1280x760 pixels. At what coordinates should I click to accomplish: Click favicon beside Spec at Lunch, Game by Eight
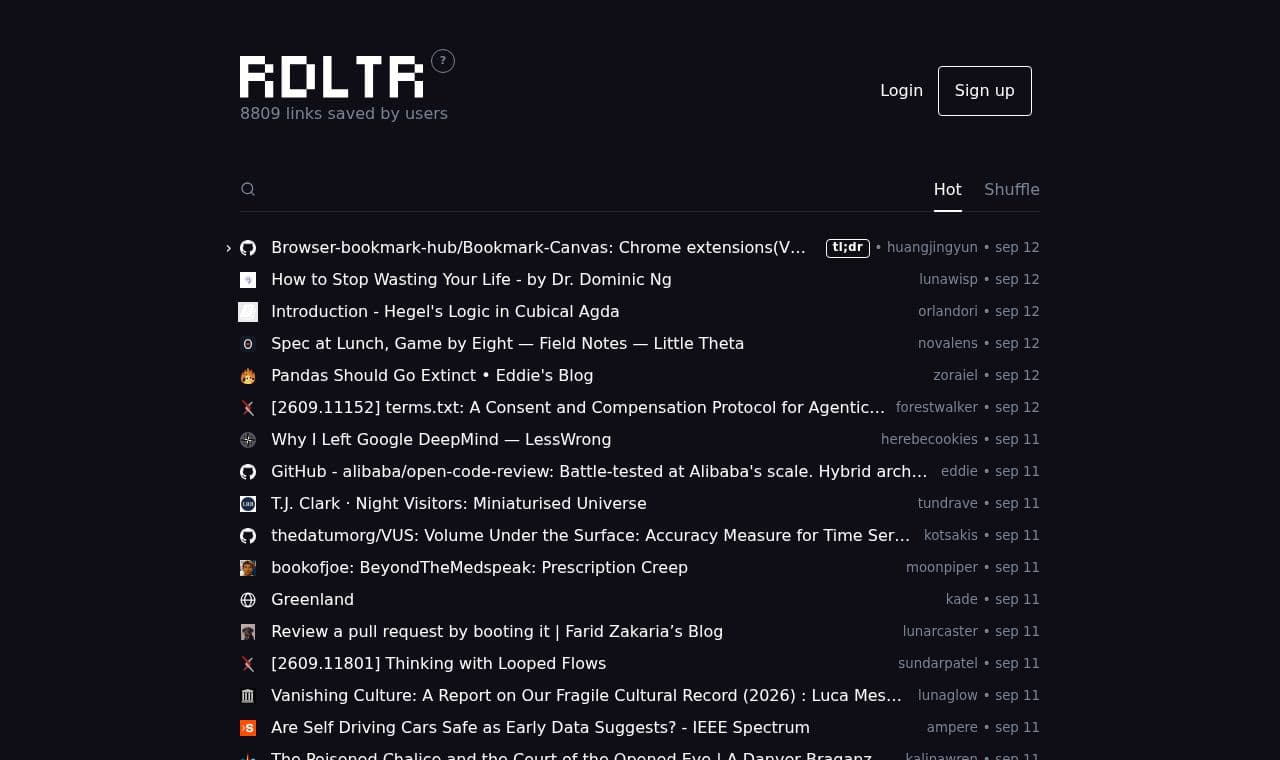click(248, 344)
